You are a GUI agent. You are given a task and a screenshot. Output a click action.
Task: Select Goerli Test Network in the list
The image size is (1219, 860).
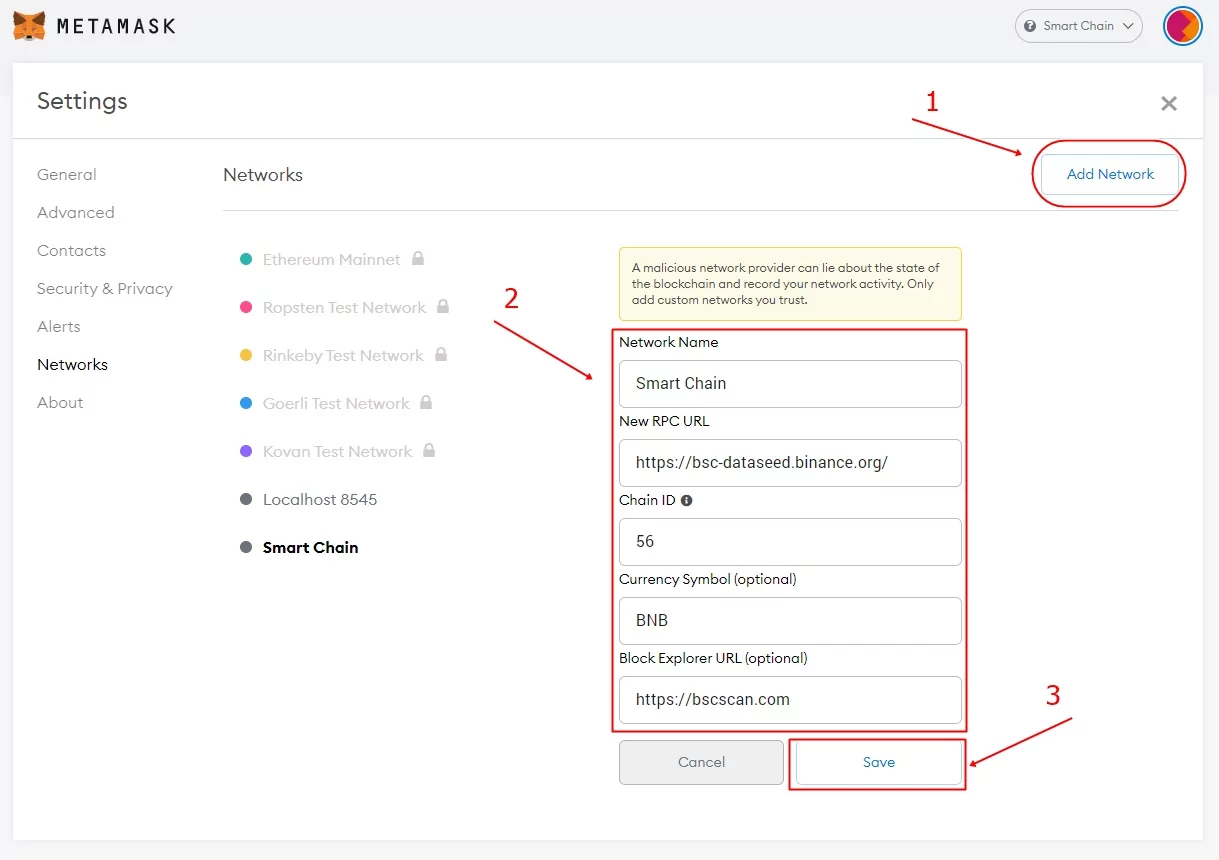[336, 403]
